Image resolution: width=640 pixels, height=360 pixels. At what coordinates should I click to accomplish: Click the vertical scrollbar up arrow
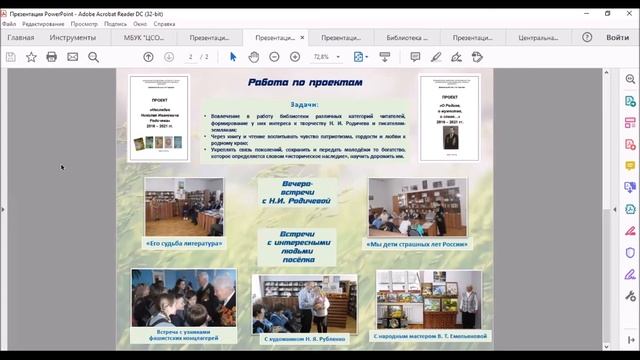coord(606,72)
